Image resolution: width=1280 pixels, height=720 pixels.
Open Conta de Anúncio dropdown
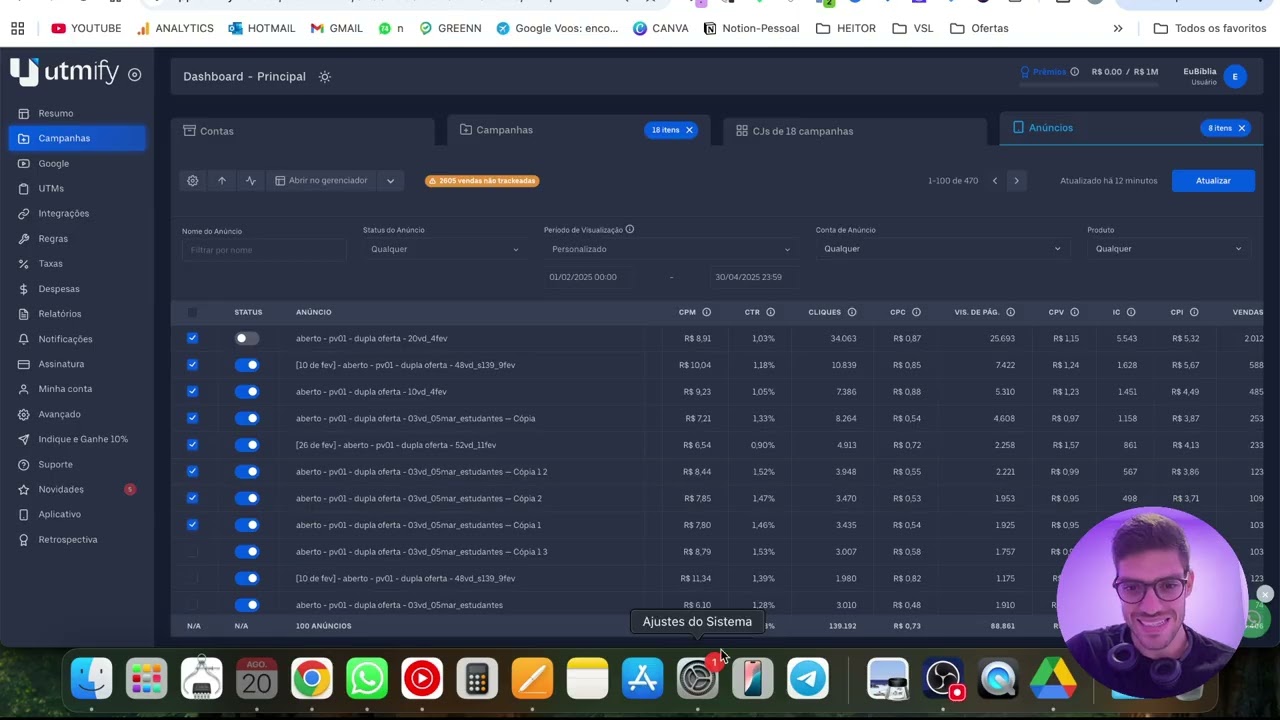pyautogui.click(x=941, y=249)
